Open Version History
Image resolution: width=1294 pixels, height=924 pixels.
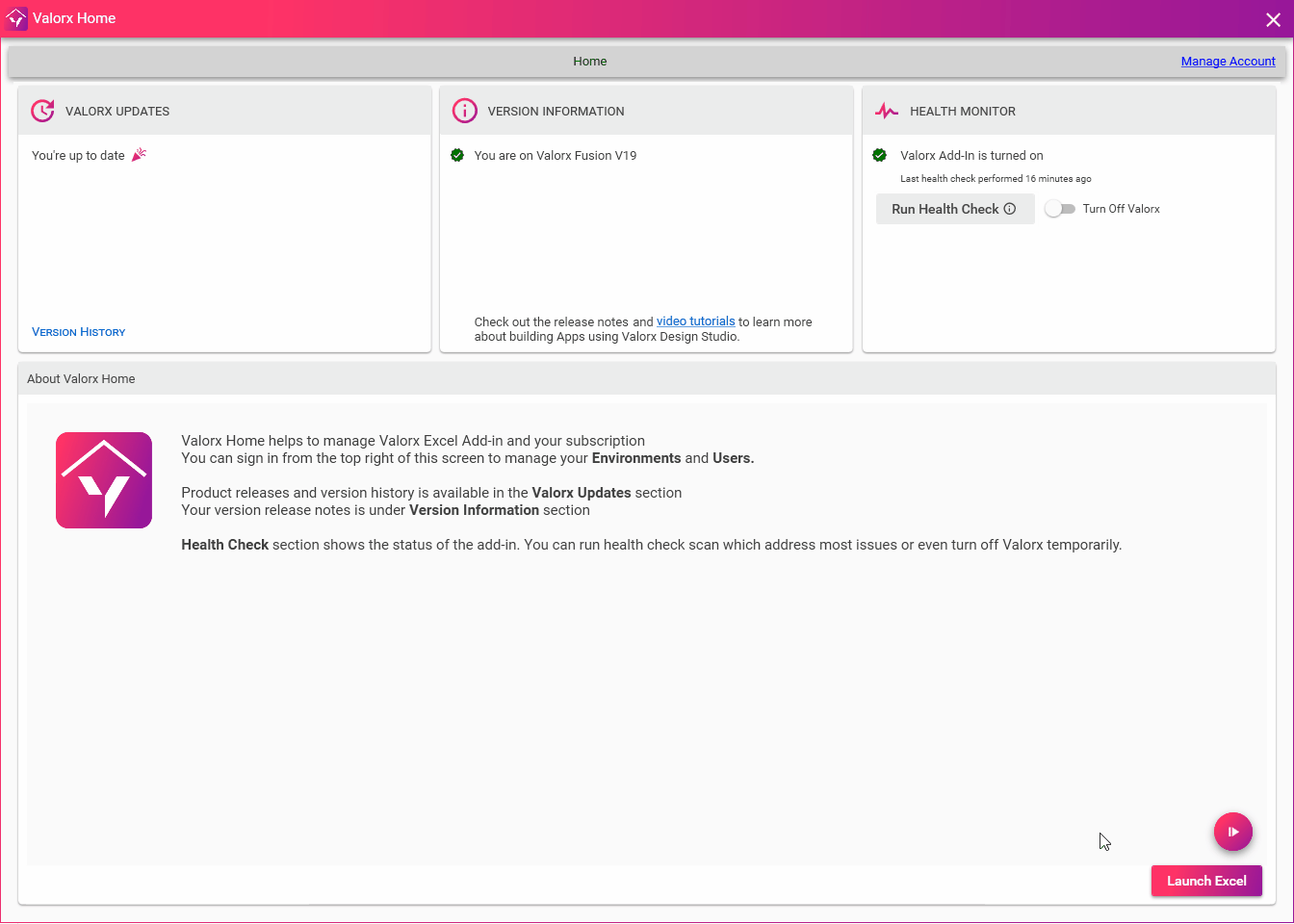click(x=78, y=331)
